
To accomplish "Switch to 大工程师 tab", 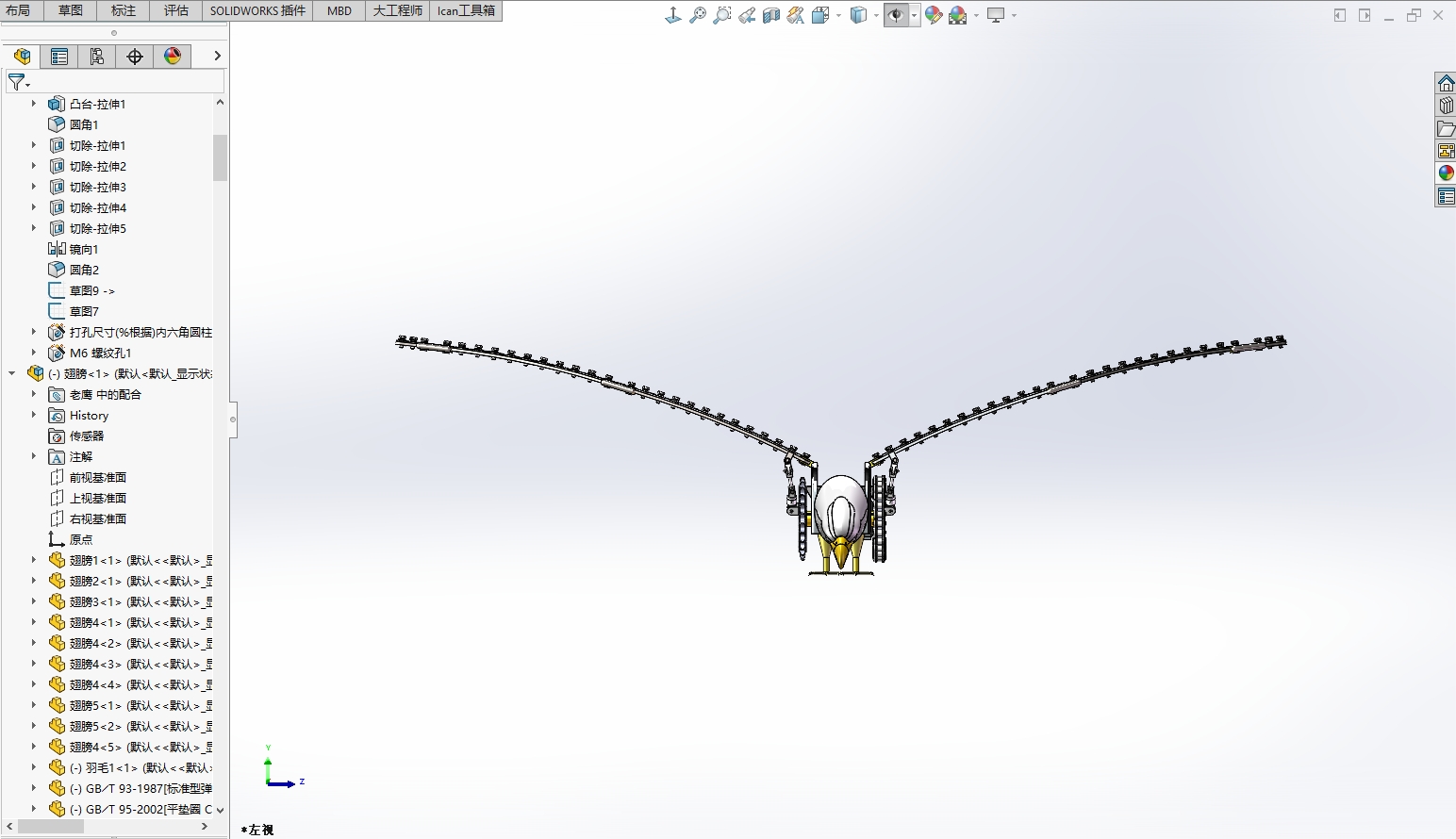I will coord(398,10).
